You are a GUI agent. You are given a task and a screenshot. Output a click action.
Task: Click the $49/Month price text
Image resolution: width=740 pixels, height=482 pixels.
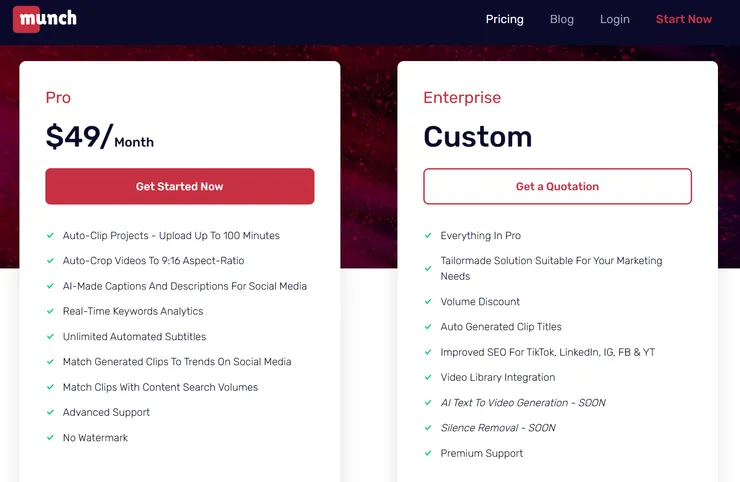99,138
